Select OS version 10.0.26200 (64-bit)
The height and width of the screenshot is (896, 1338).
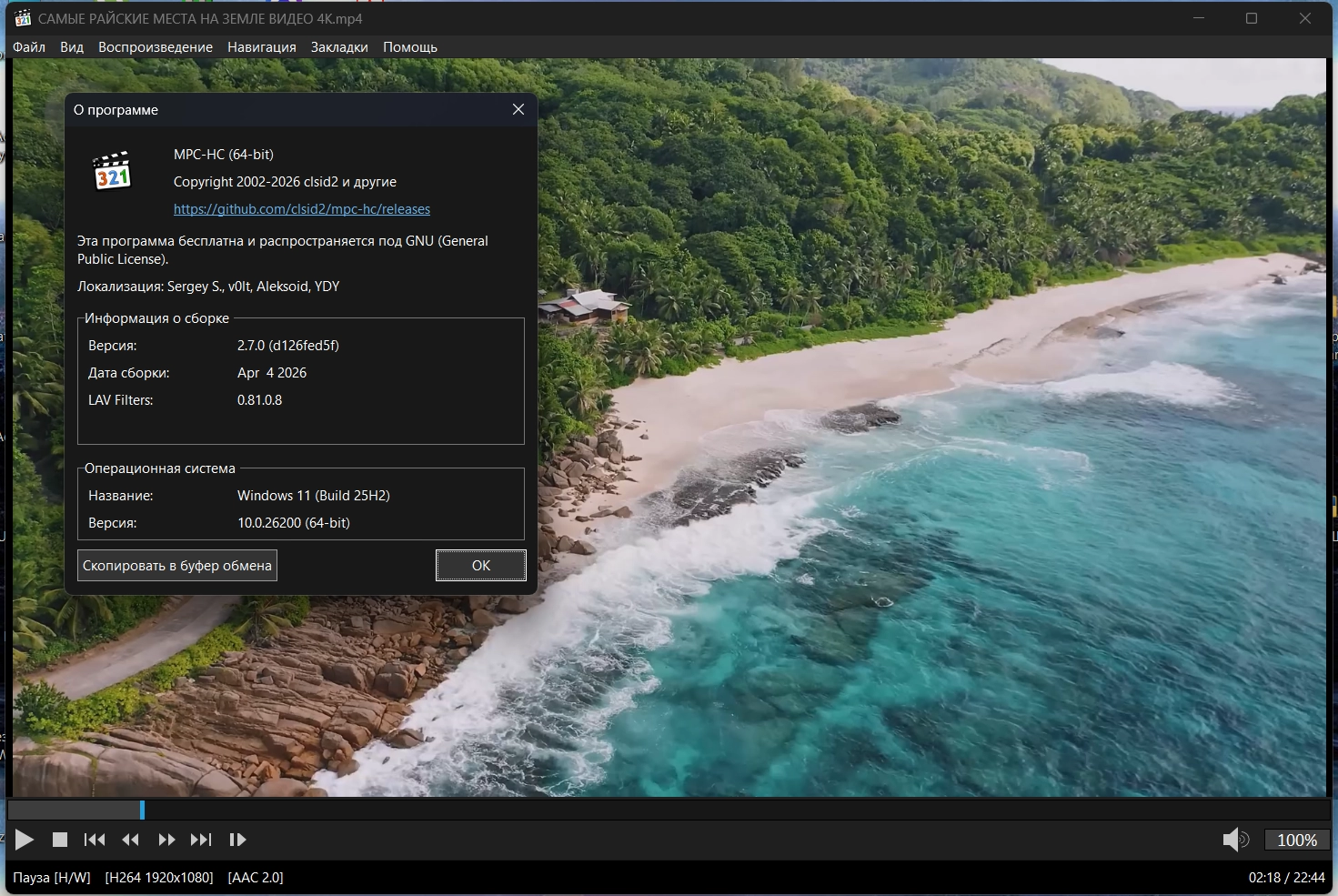pyautogui.click(x=294, y=523)
